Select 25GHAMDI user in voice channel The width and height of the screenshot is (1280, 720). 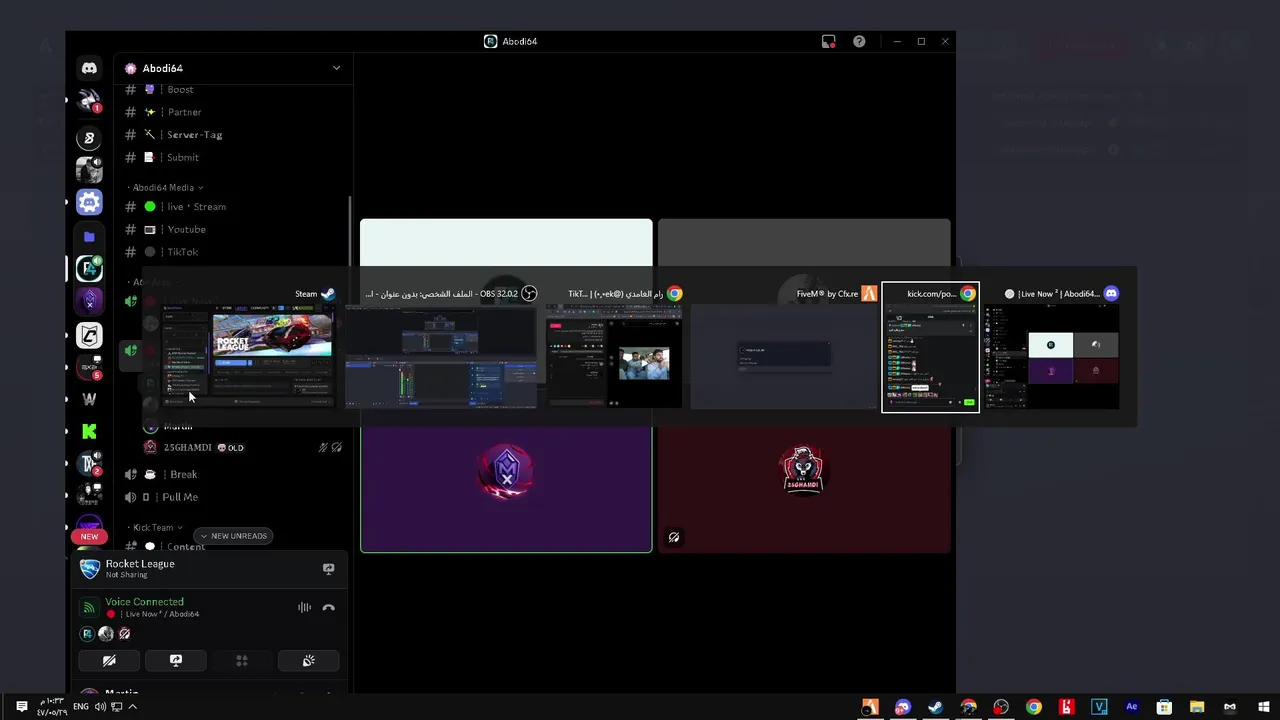243,448
